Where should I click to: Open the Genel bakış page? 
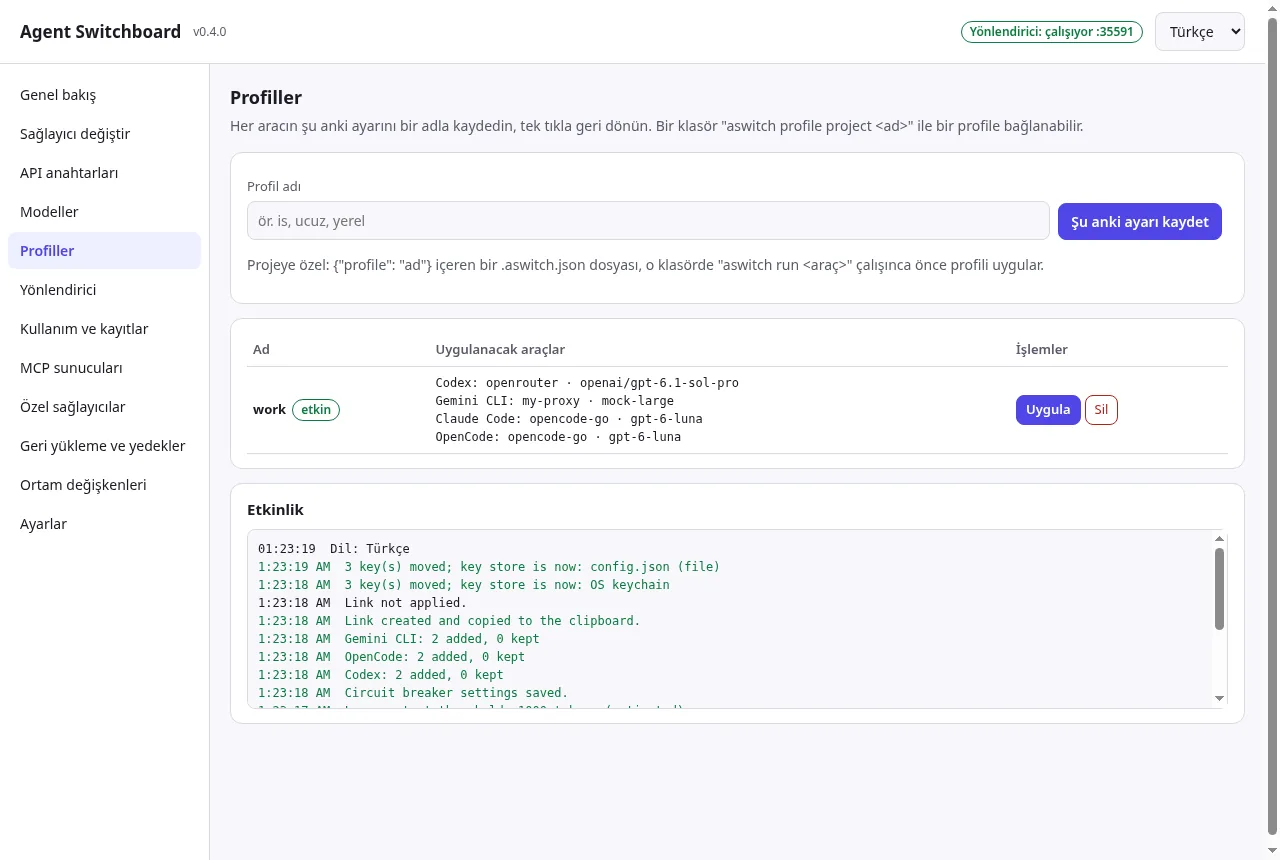tap(104, 95)
